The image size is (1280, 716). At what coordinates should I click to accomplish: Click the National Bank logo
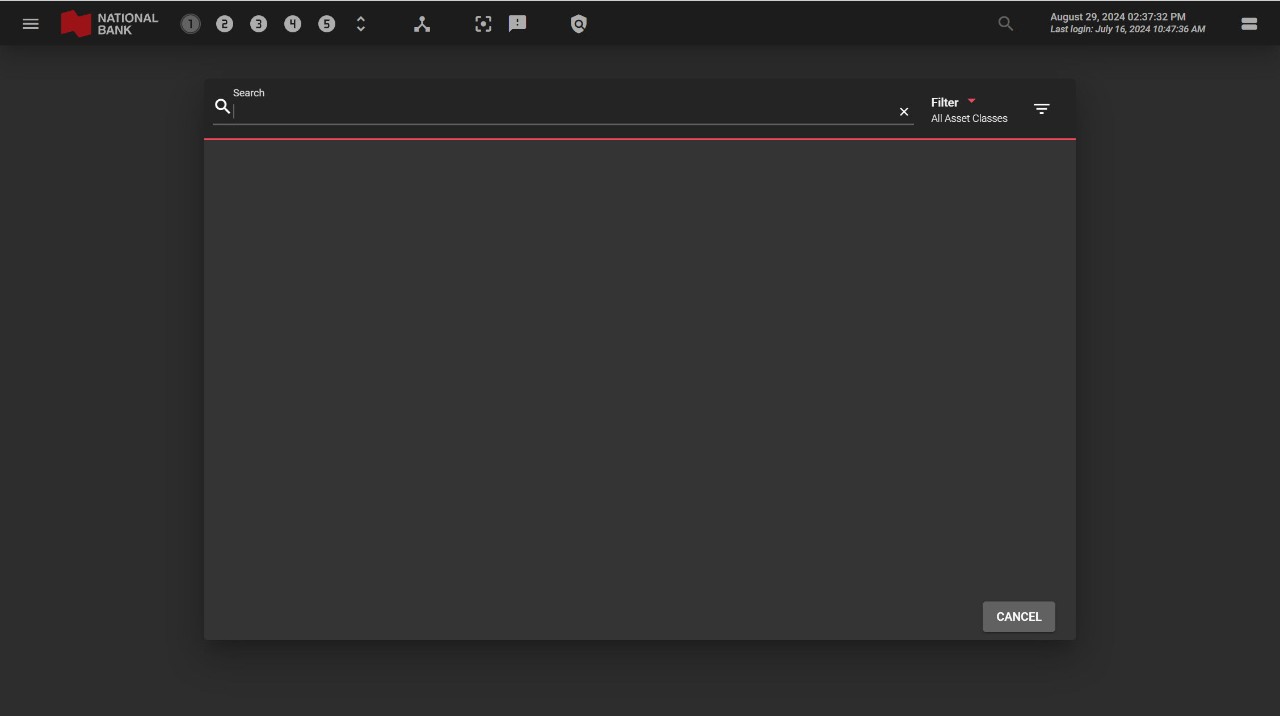[109, 24]
